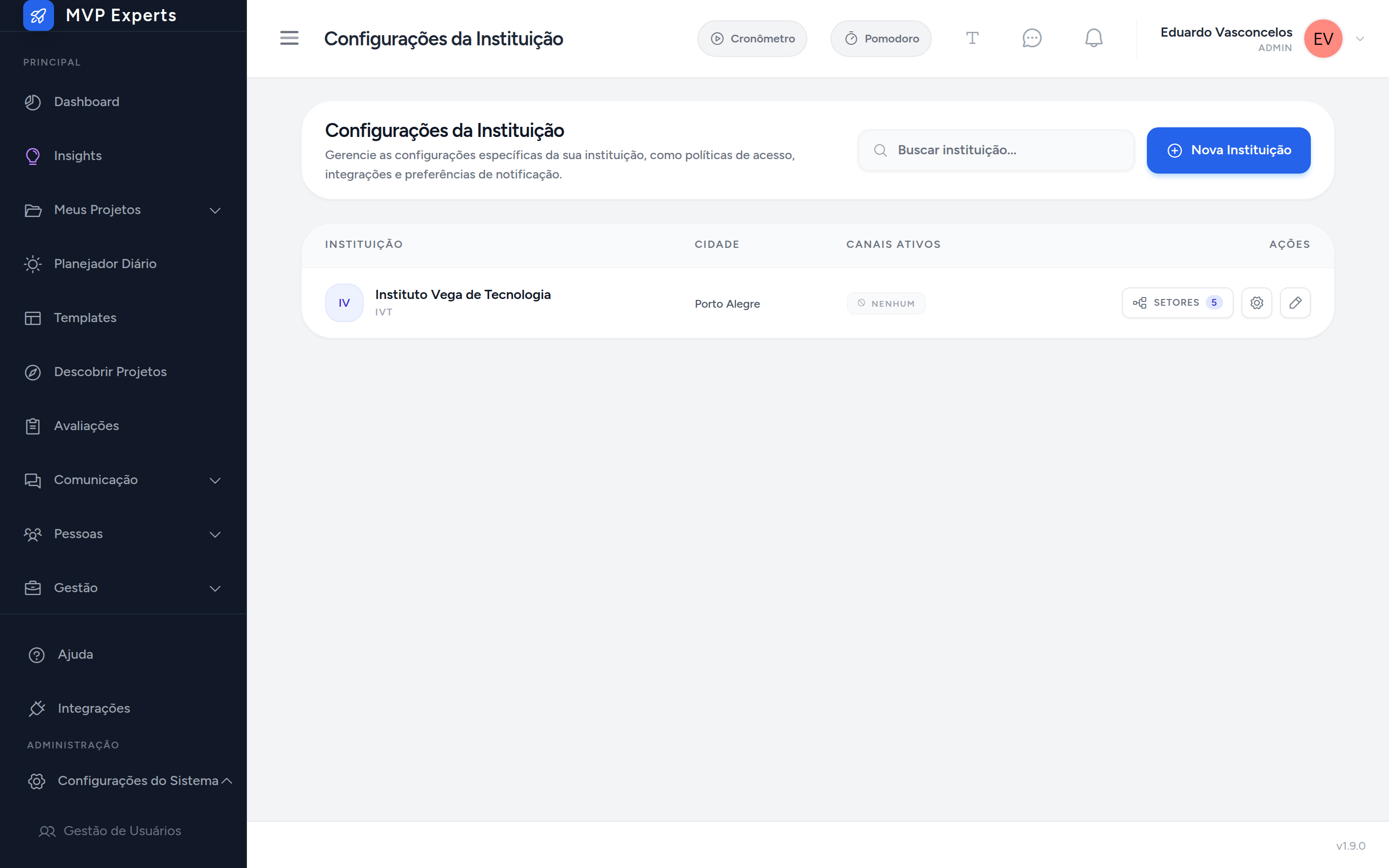The height and width of the screenshot is (868, 1389).
Task: Click the Gestão de Usuários people icon
Action: pos(47,831)
